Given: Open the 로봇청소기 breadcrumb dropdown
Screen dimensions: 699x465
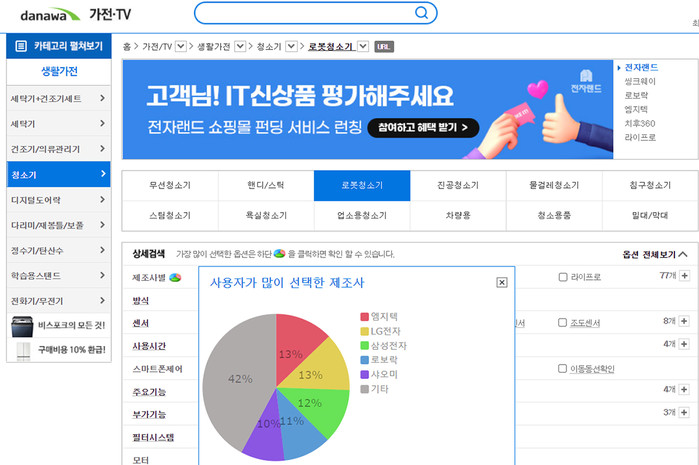Looking at the screenshot, I should pos(362,46).
